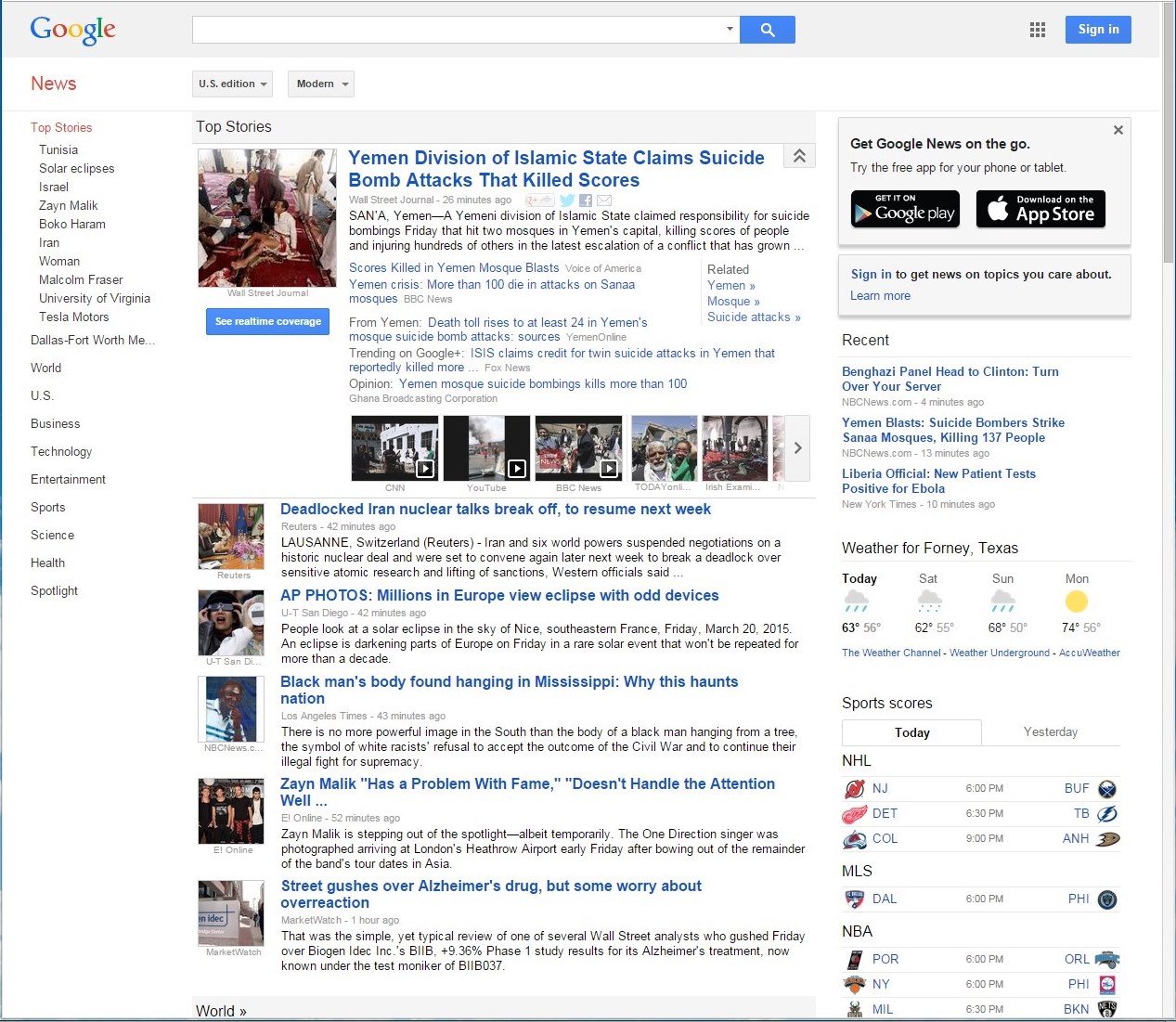Open the Modern layout dropdown
The width and height of the screenshot is (1176, 1022).
[320, 84]
